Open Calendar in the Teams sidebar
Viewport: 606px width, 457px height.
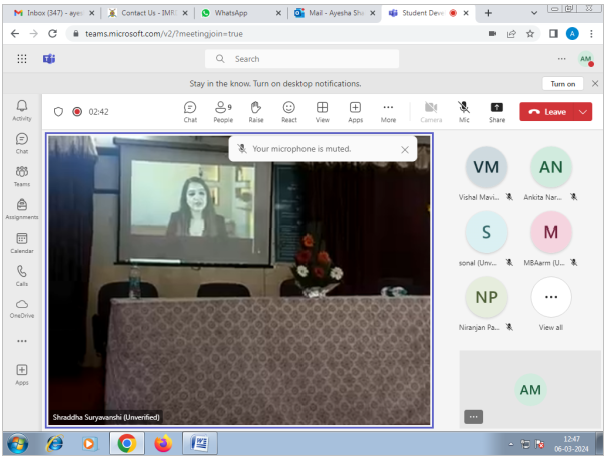click(21, 243)
